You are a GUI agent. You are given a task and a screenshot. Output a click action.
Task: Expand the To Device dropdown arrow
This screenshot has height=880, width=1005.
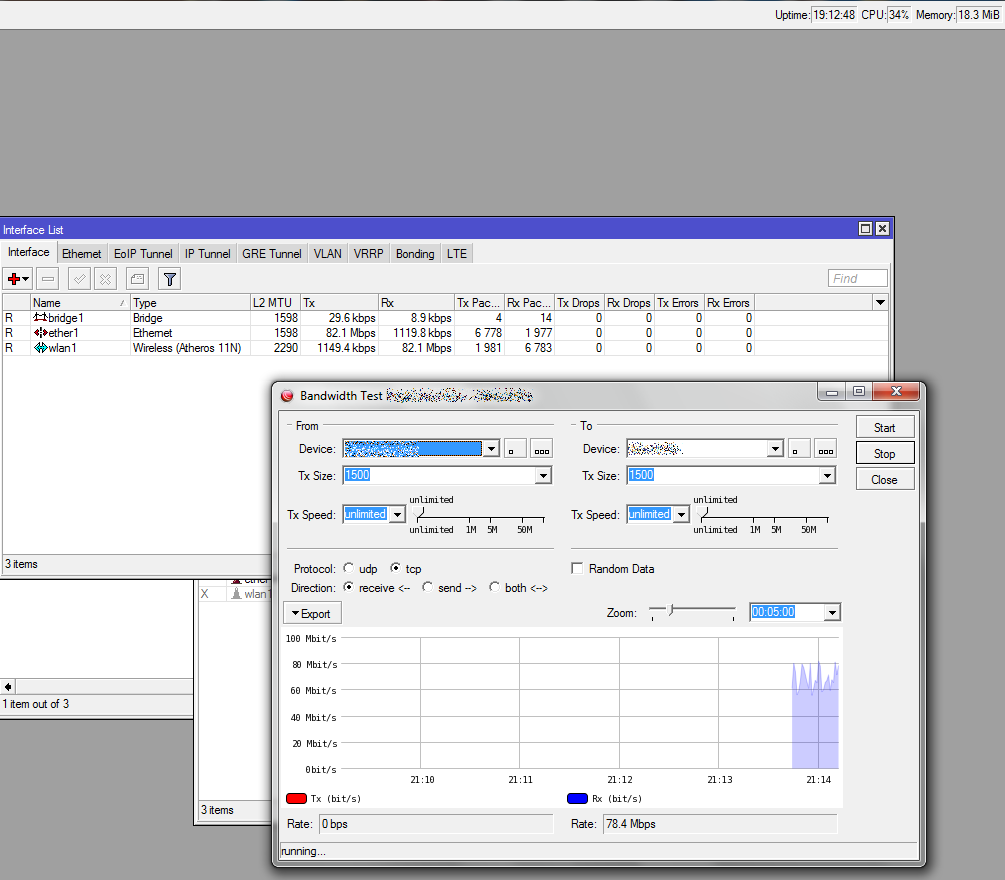(775, 450)
